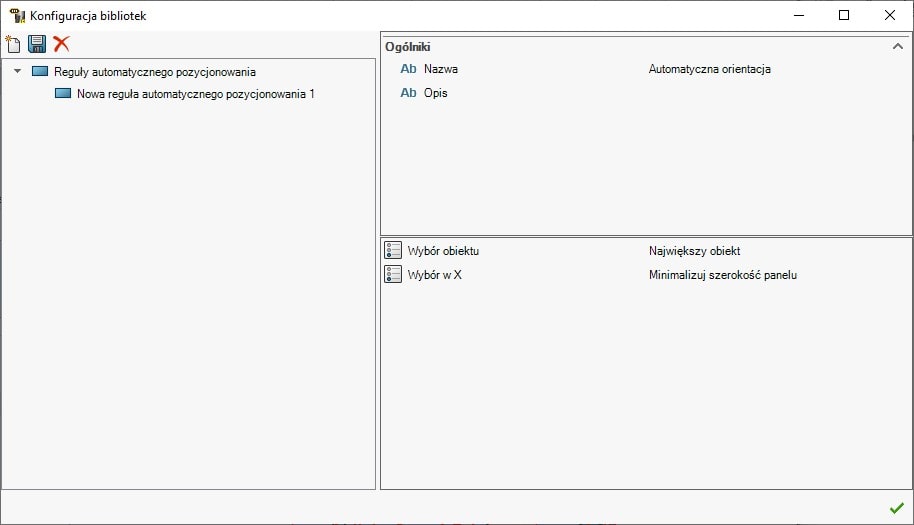Maximize the Konfiguracja bibliotek window
Image resolution: width=914 pixels, height=525 pixels.
(x=843, y=15)
